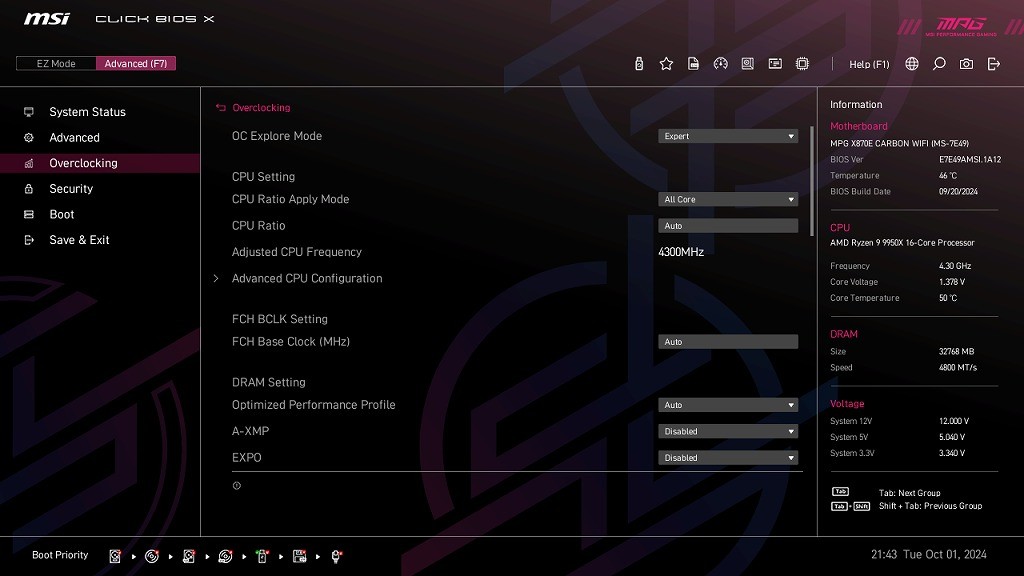
Task: Switch to EZ Mode
Action: (x=56, y=64)
